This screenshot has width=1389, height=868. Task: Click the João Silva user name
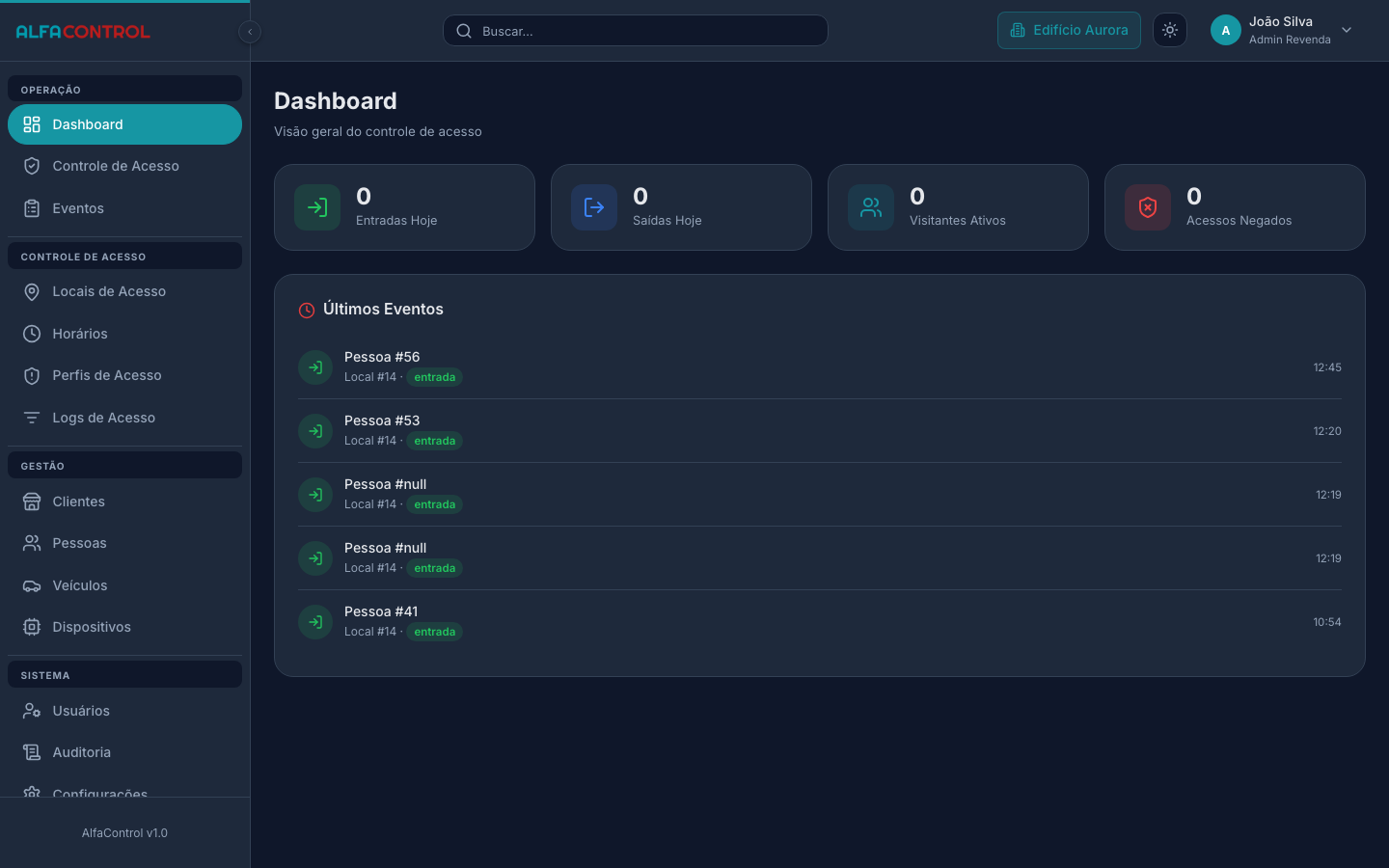(x=1281, y=21)
